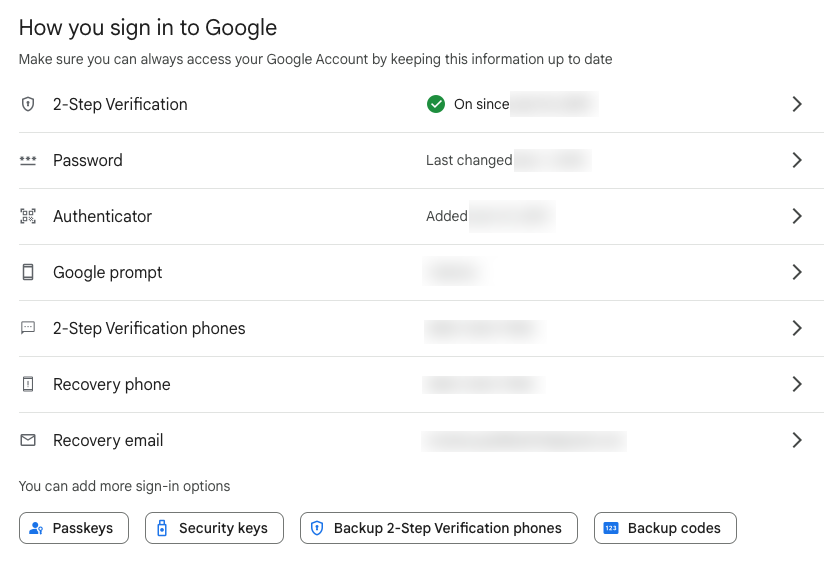This screenshot has width=824, height=562.
Task: Click the 'Make sure you can always access' description
Action: point(315,59)
